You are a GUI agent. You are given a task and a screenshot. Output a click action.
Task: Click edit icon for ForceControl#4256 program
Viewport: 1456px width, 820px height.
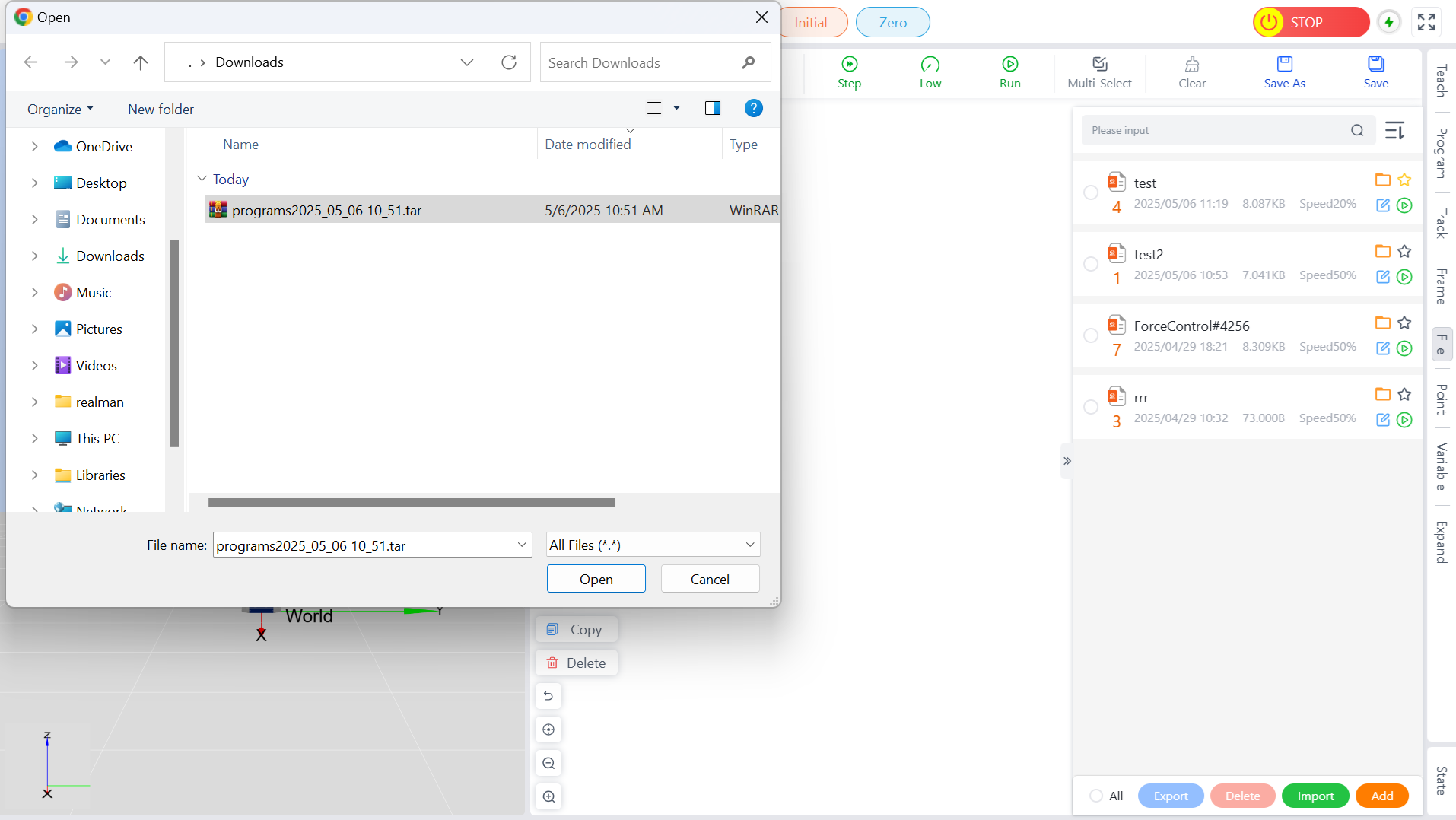coord(1383,348)
